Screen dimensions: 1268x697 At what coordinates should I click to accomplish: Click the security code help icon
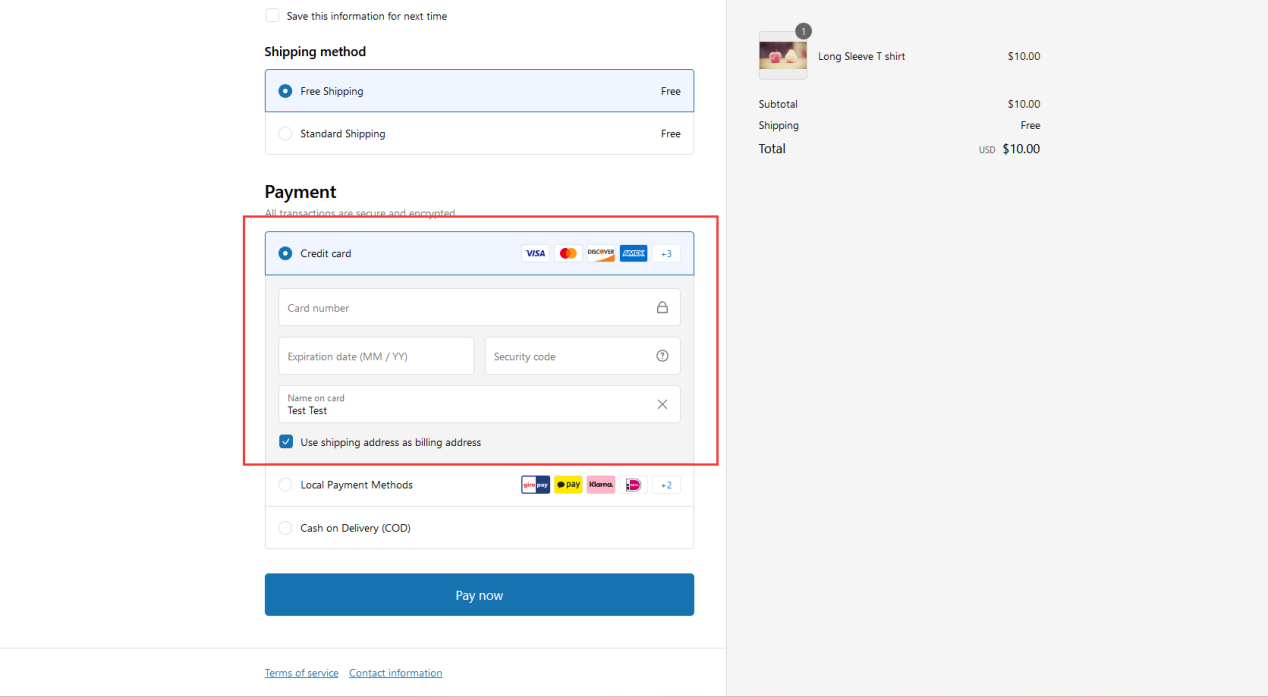click(662, 356)
